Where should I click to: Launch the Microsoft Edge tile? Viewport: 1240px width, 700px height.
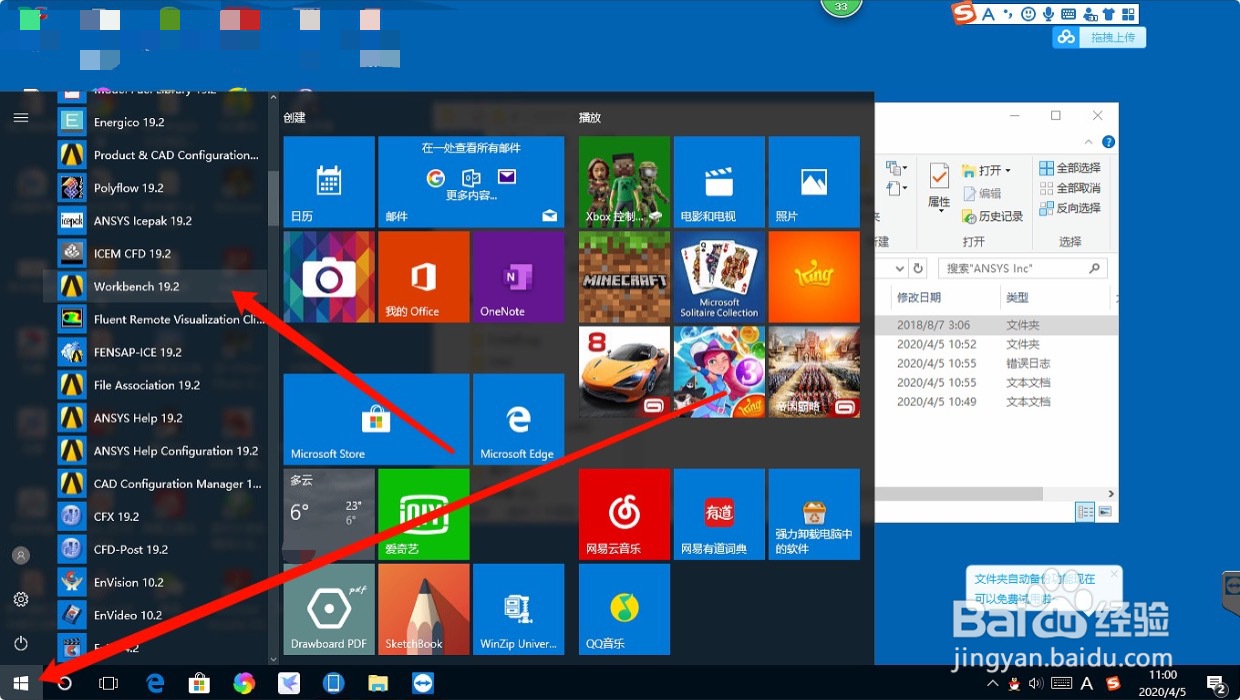coord(518,419)
